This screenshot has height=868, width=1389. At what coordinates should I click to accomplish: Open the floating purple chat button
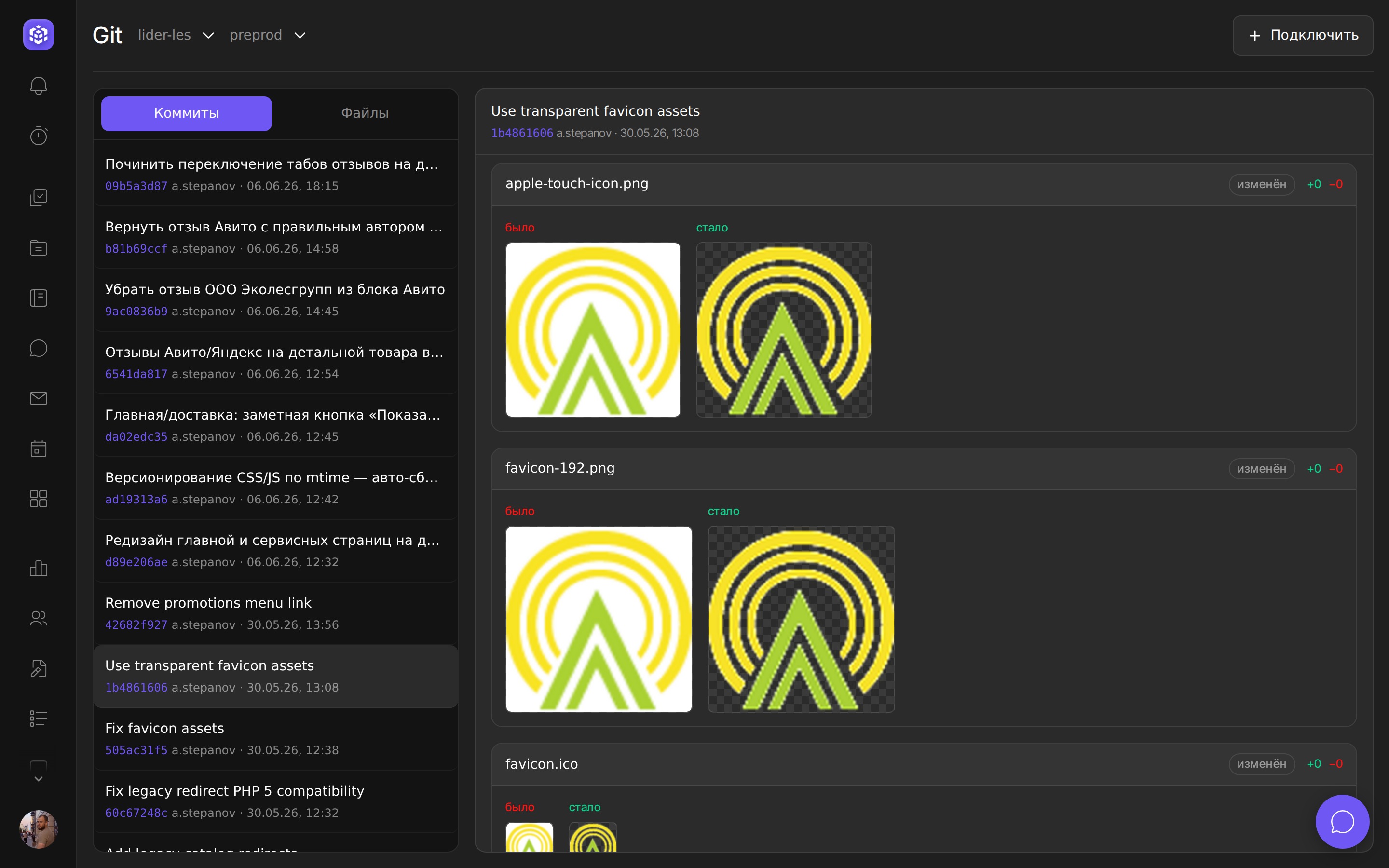click(x=1342, y=822)
